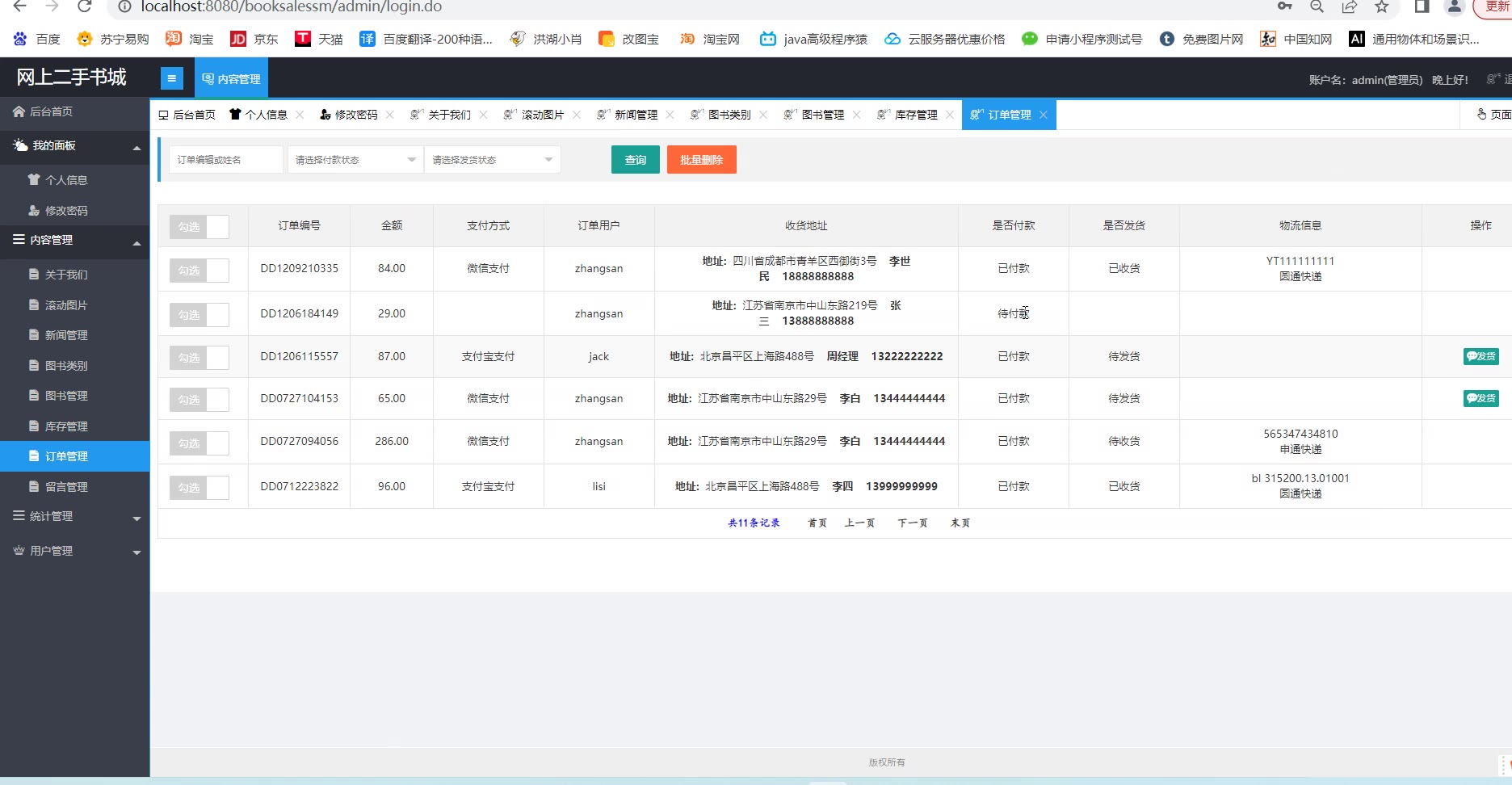Click the browser zoom magnifier icon
Viewport: 1512px width, 785px height.
point(1317,6)
